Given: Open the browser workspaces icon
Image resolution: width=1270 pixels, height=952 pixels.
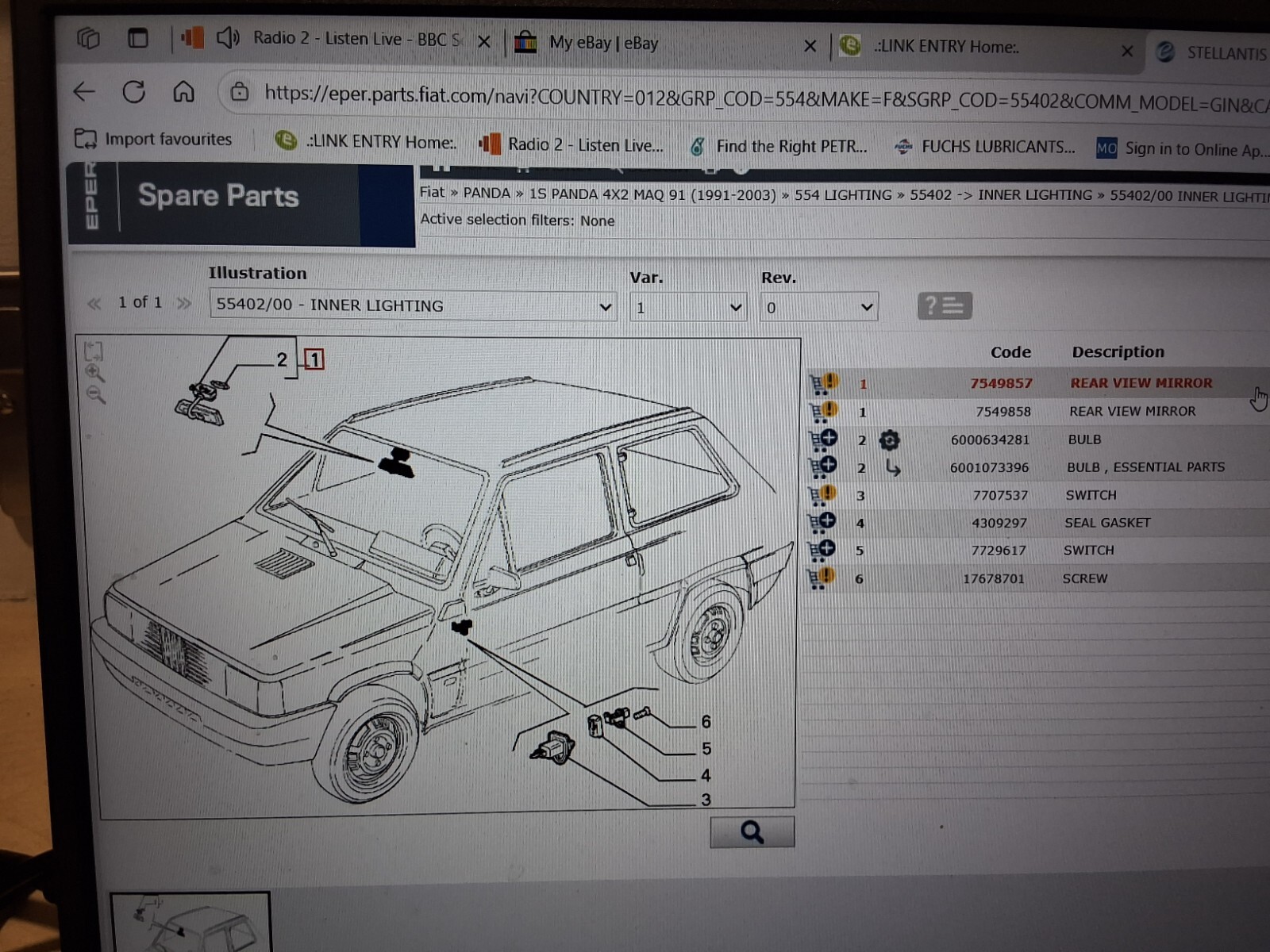Looking at the screenshot, I should pyautogui.click(x=88, y=37).
